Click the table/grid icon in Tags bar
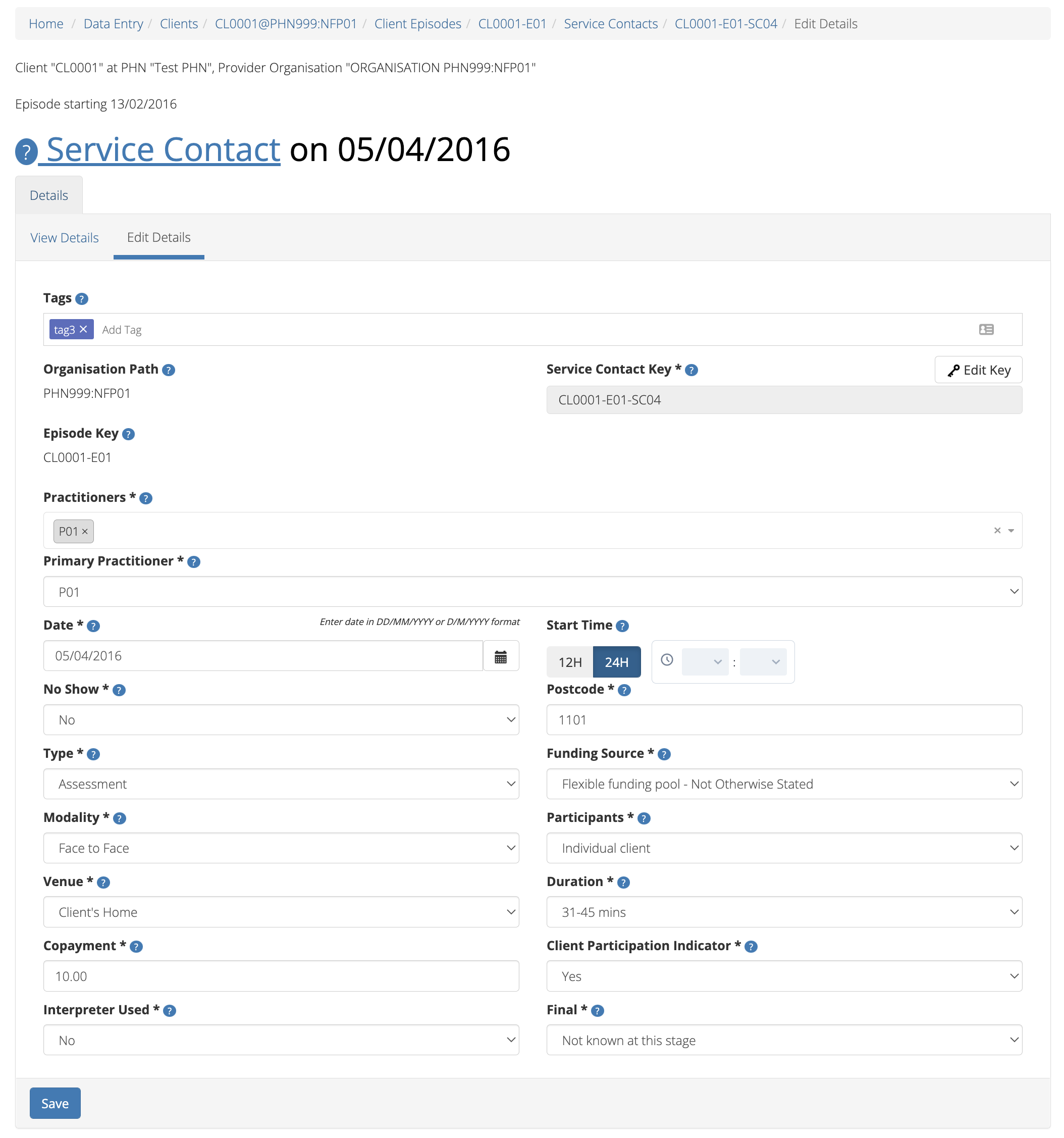 click(x=987, y=330)
